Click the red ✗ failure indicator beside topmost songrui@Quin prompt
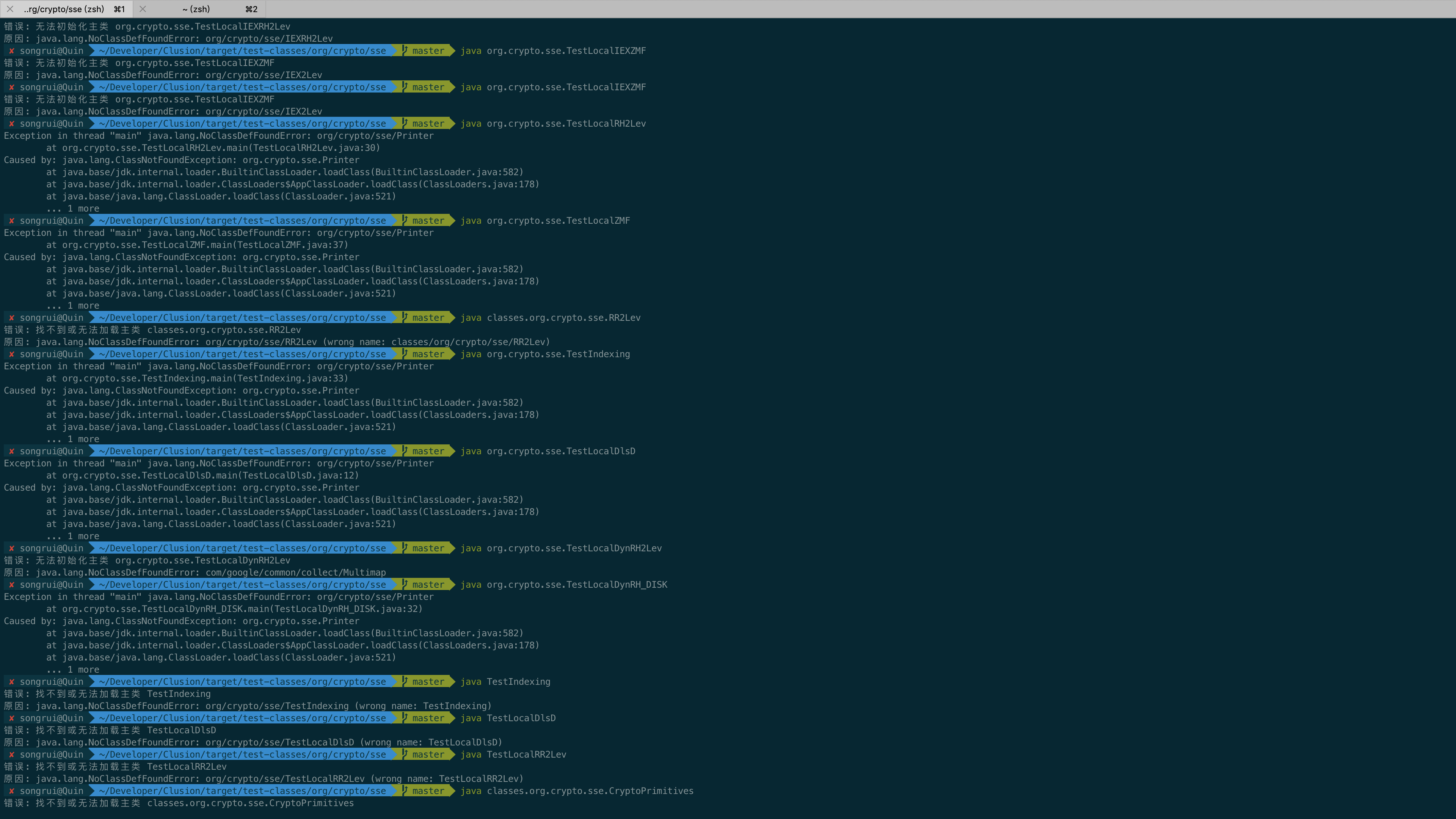 point(11,50)
